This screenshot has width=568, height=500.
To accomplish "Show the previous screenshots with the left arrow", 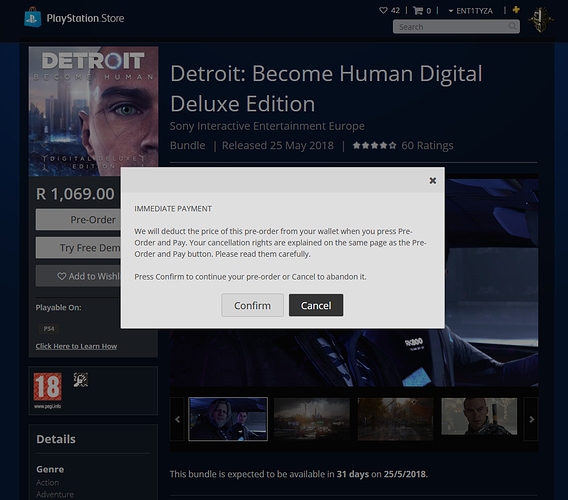I will pos(177,419).
